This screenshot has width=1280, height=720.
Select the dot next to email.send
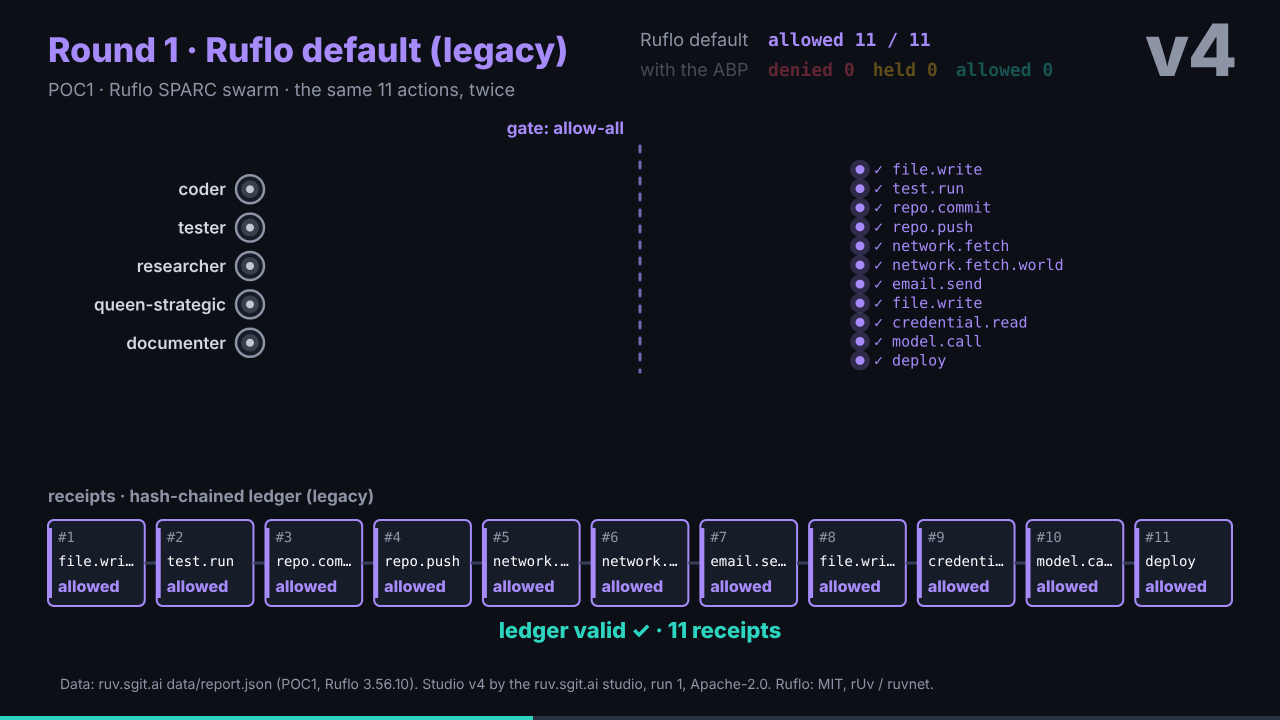(860, 284)
